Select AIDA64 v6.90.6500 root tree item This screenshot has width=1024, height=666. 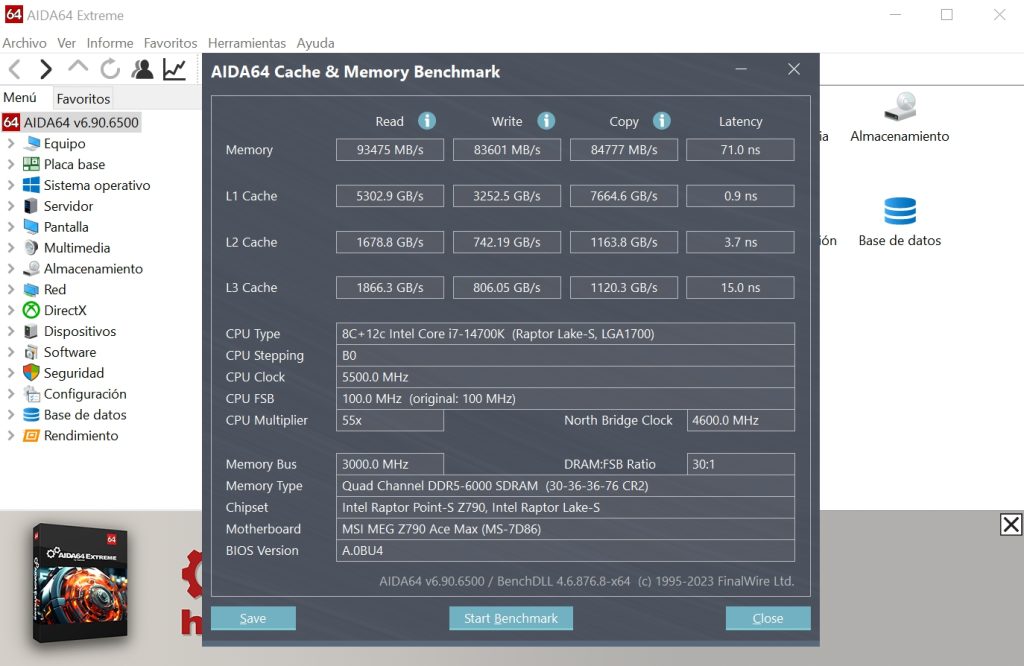point(71,122)
